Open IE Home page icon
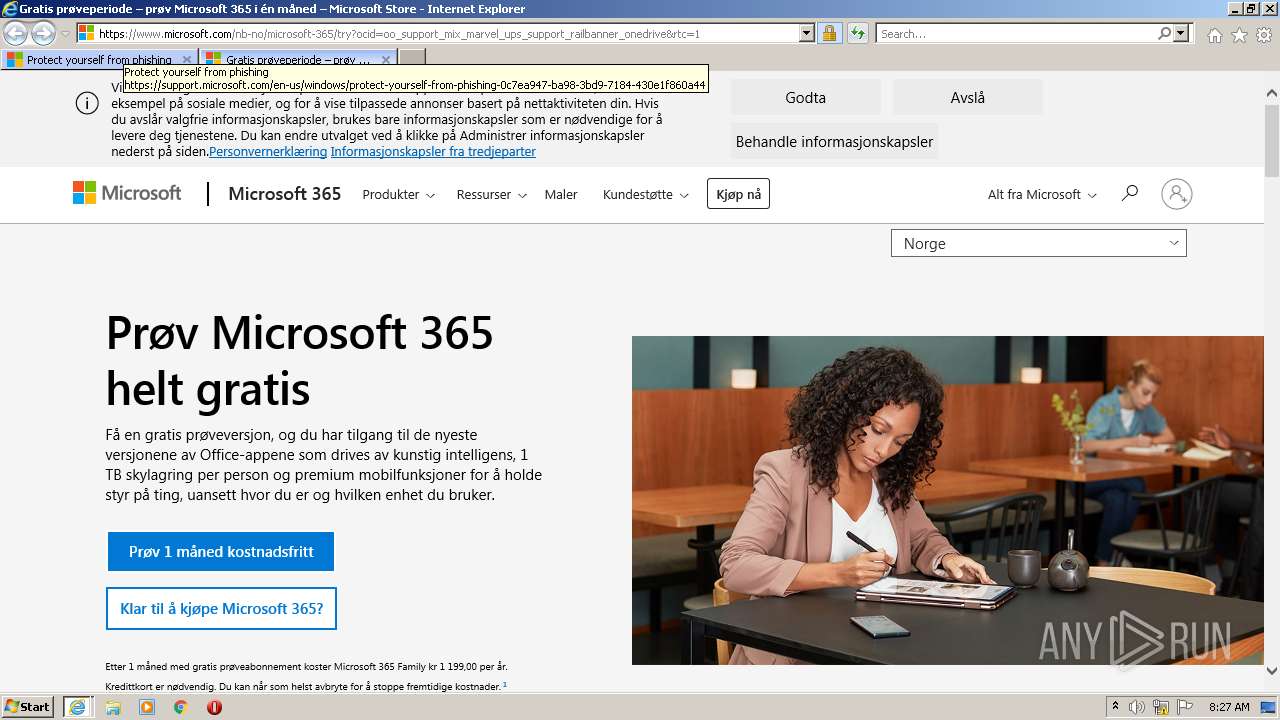This screenshot has height=720, width=1280. pyautogui.click(x=1214, y=35)
